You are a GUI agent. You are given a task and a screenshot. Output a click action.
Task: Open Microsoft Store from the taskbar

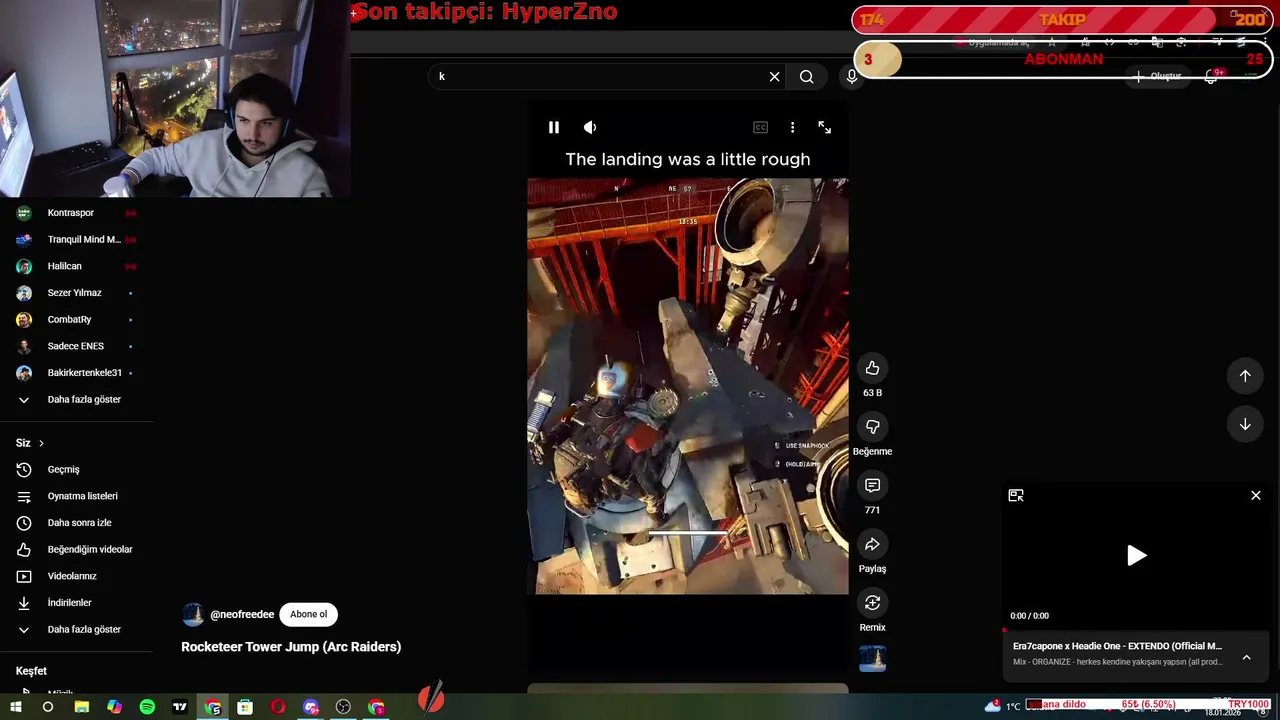(x=245, y=707)
